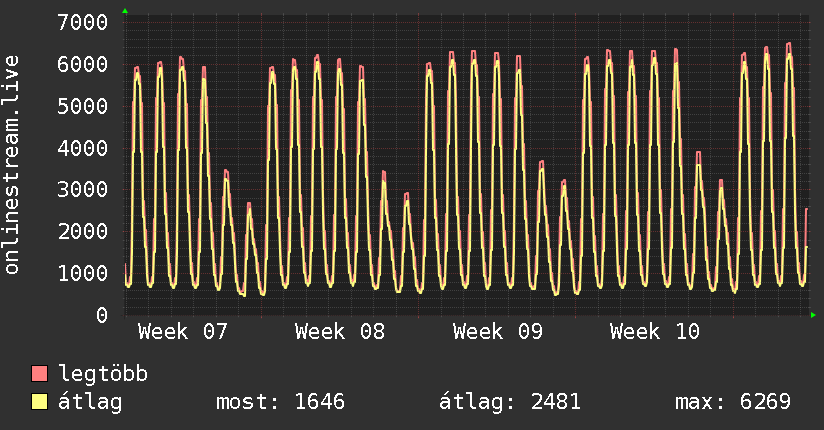
Task: Select the legtöbb legend label
Action: click(x=103, y=374)
